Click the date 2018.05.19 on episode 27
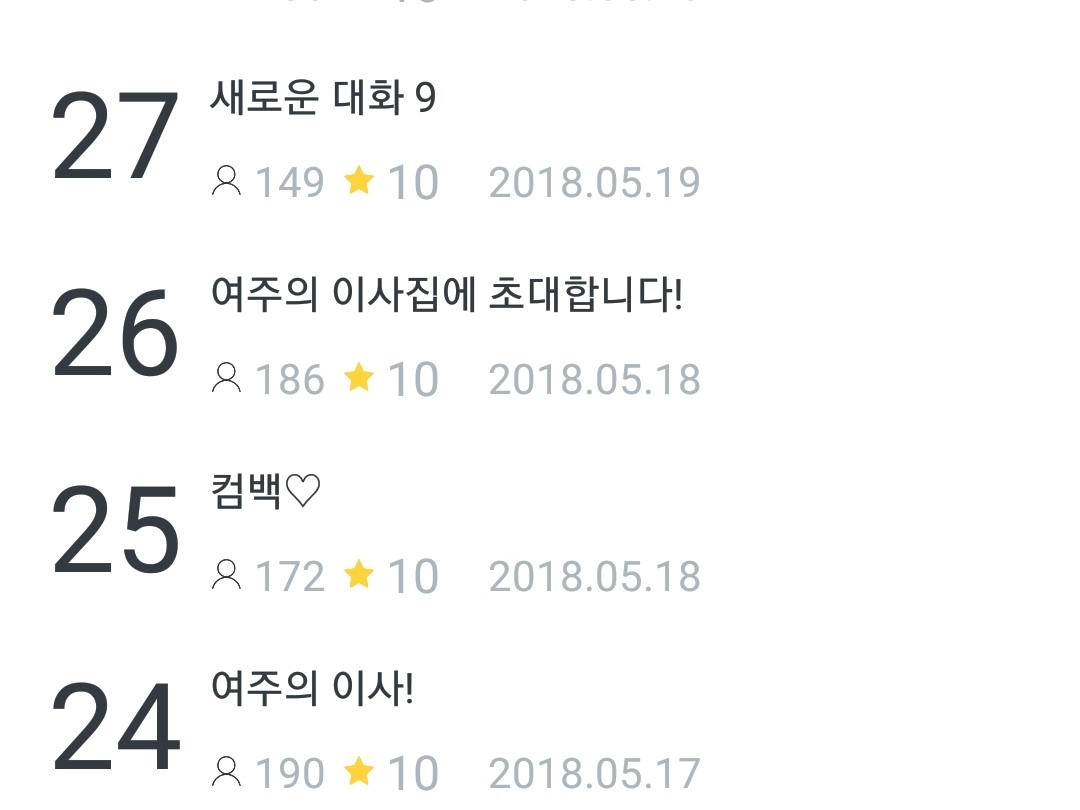The width and height of the screenshot is (1080, 810). tap(594, 183)
